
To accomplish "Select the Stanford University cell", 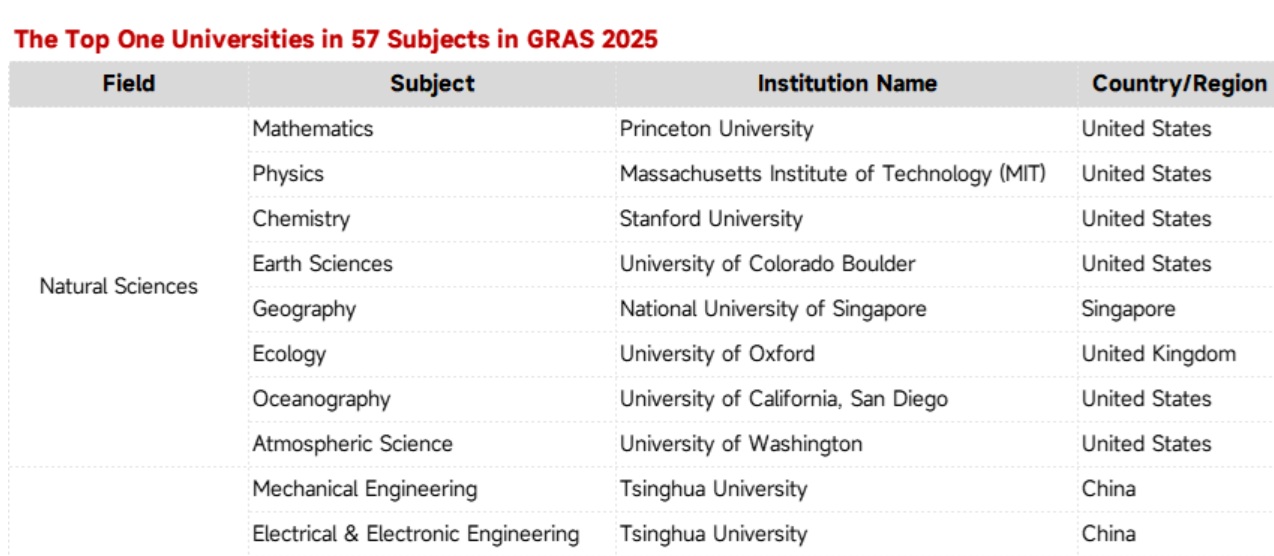I will point(711,219).
